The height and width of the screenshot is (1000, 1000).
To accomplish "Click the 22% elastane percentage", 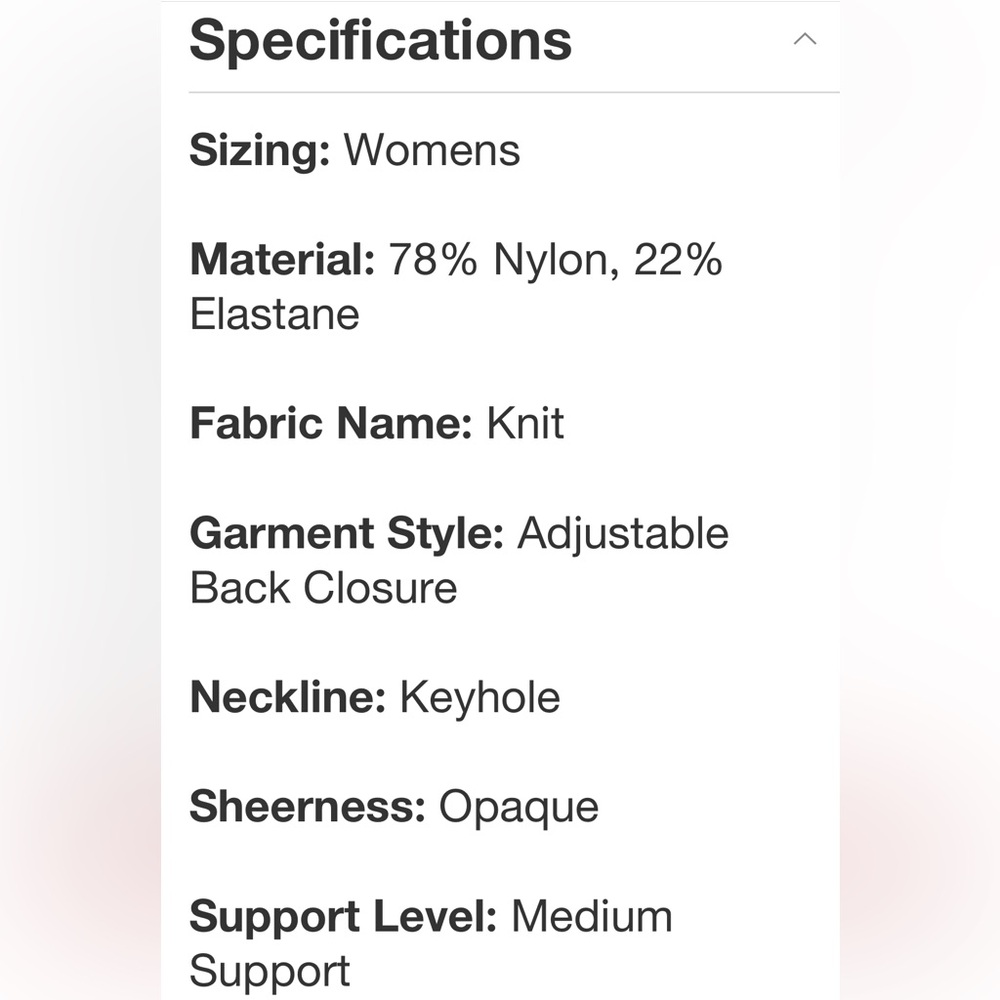I will click(x=678, y=260).
